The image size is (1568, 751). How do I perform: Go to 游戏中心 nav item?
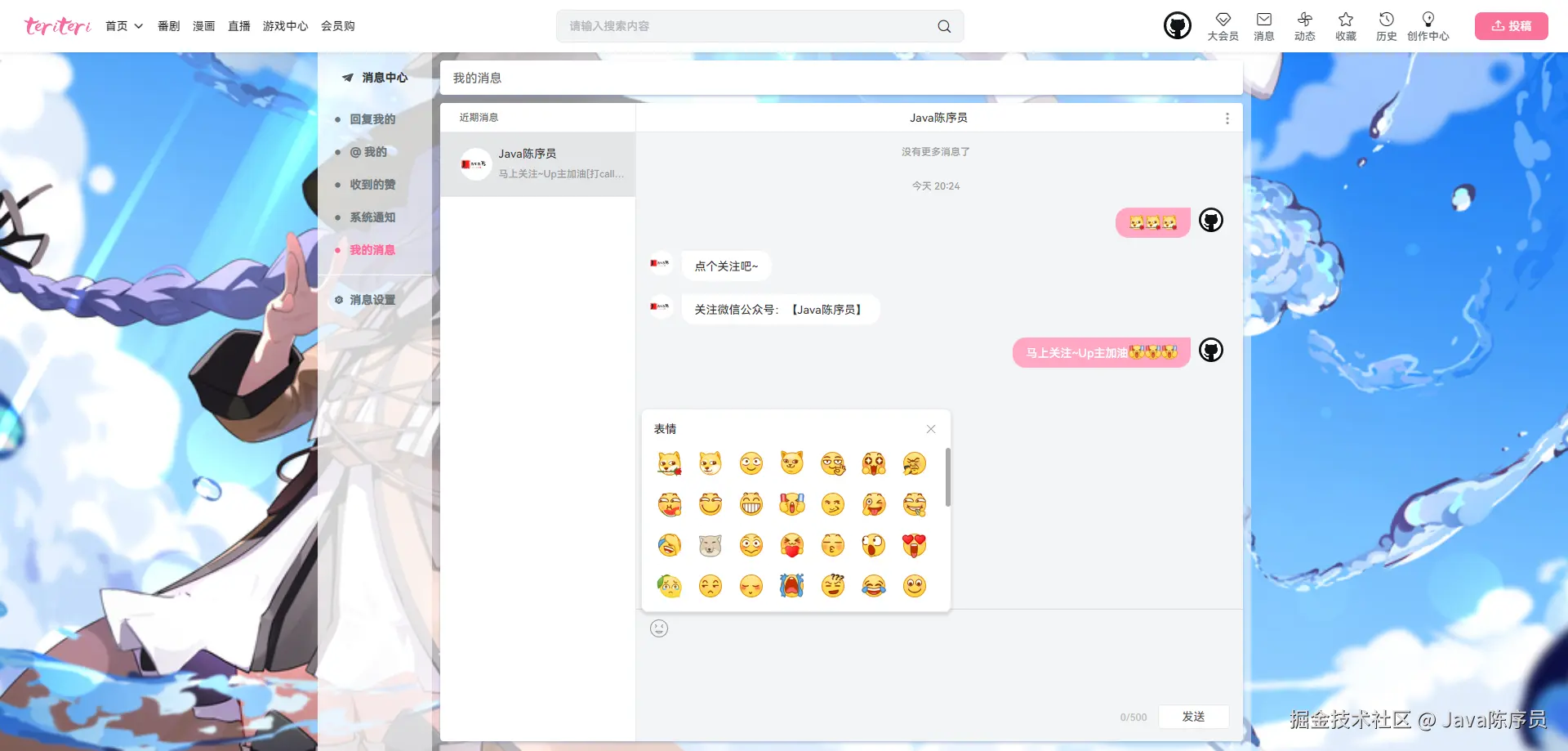pyautogui.click(x=286, y=26)
